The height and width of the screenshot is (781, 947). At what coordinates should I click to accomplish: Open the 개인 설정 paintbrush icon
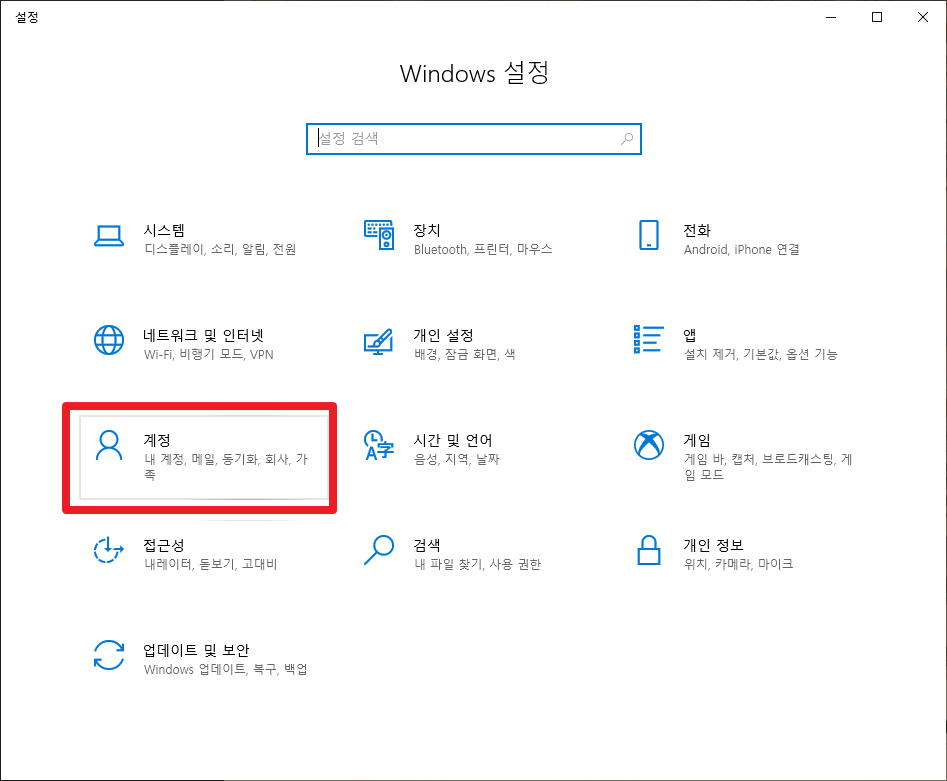coord(379,341)
